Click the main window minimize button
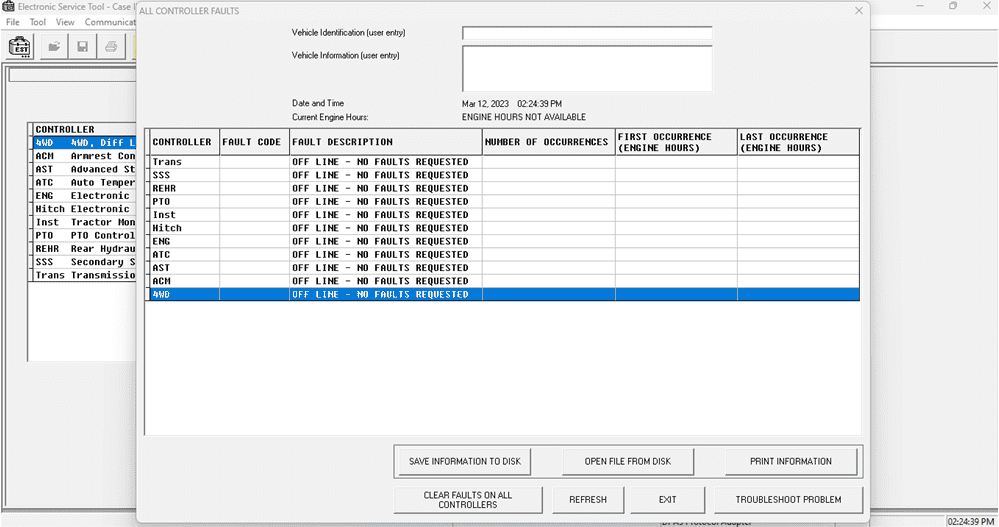 [919, 6]
